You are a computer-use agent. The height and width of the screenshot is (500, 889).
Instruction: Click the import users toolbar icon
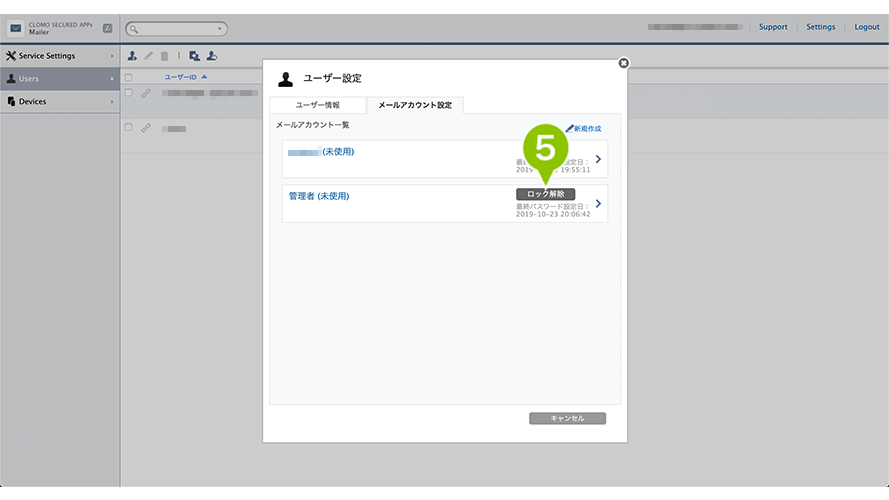(194, 56)
